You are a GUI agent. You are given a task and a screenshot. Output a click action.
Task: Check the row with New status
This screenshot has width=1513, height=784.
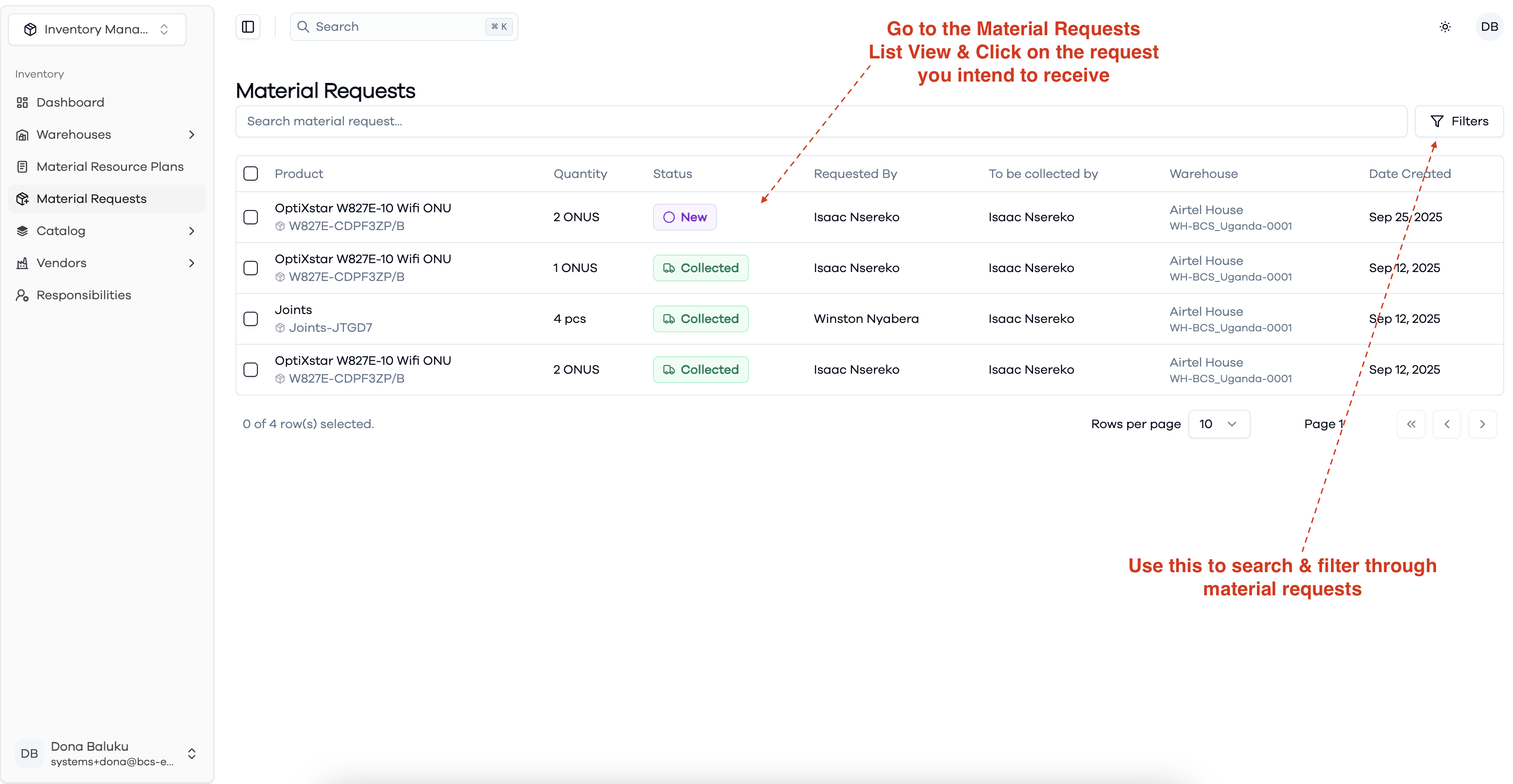251,217
